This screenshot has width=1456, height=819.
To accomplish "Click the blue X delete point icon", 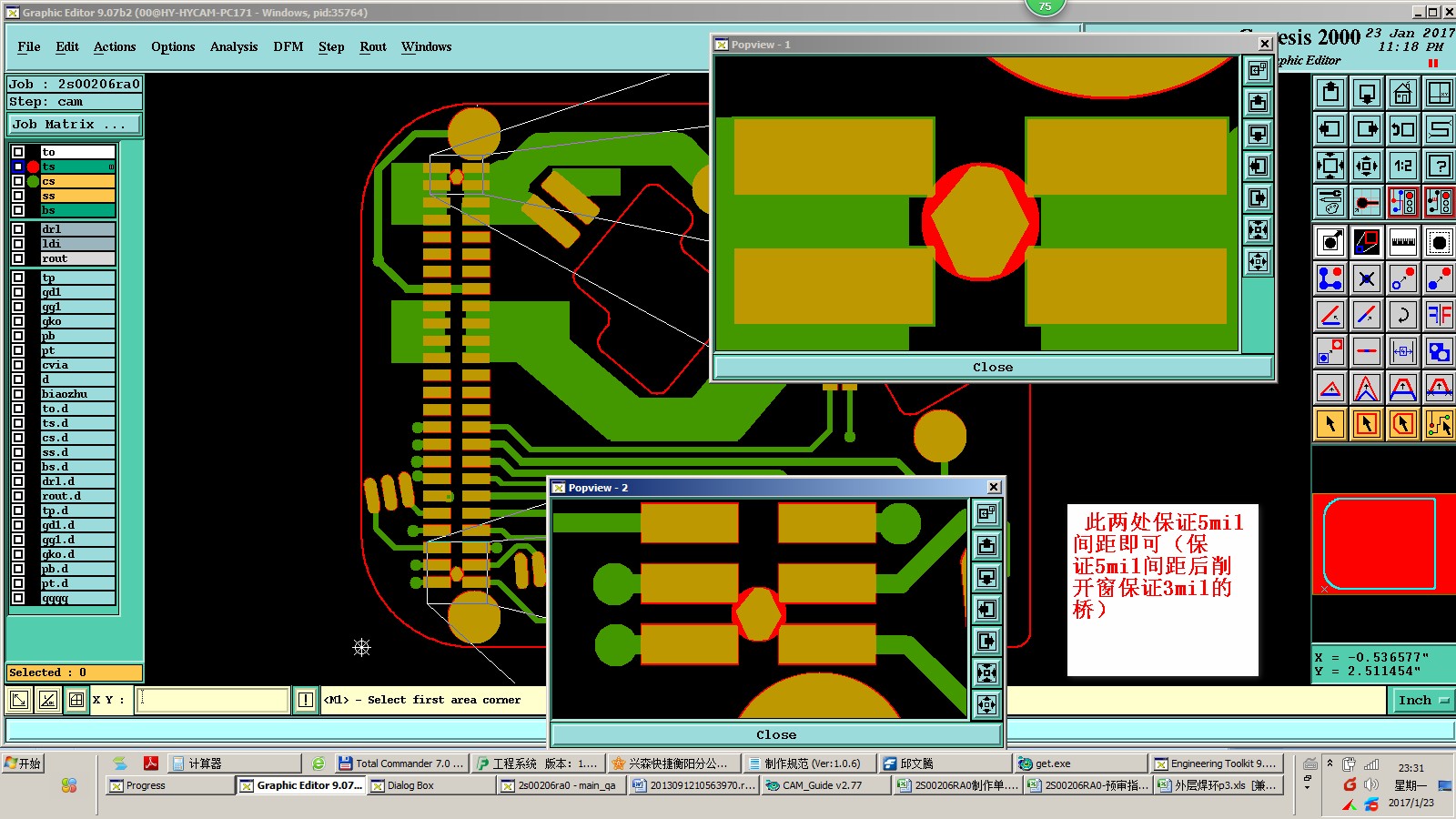I will (1367, 278).
